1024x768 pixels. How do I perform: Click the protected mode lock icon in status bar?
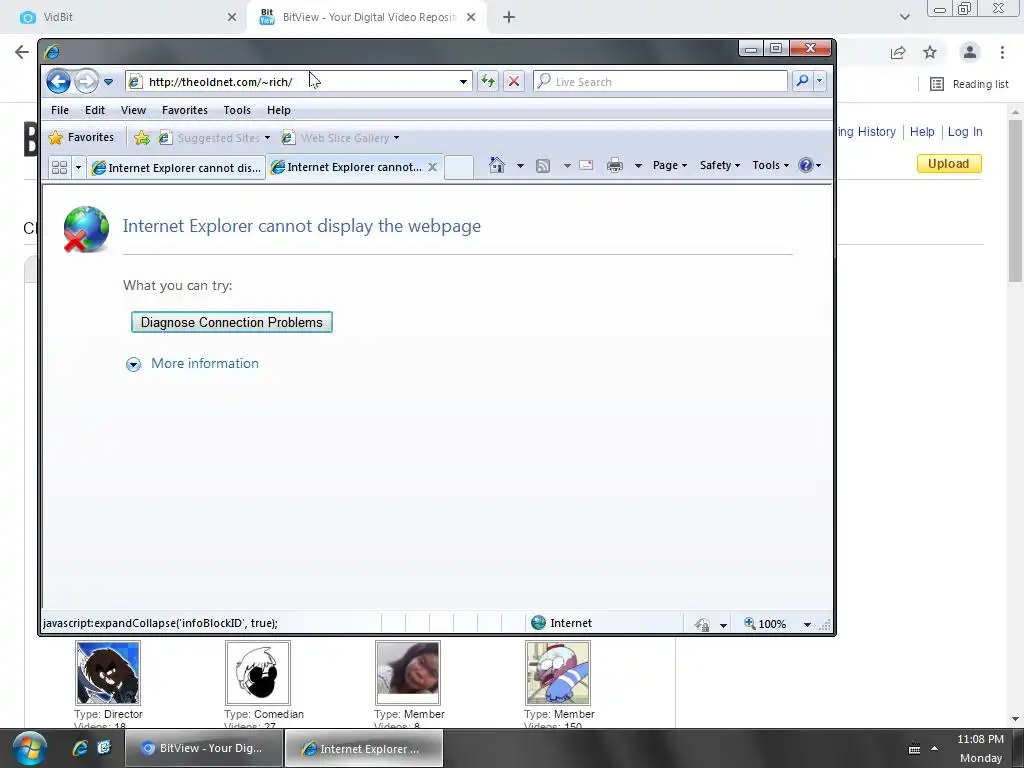point(702,624)
